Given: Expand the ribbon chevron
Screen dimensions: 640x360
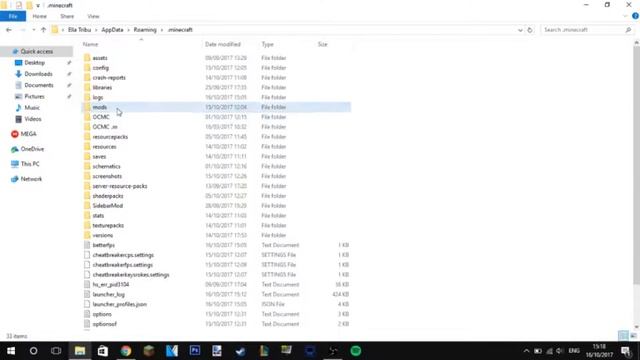Looking at the screenshot, I should click(625, 16).
